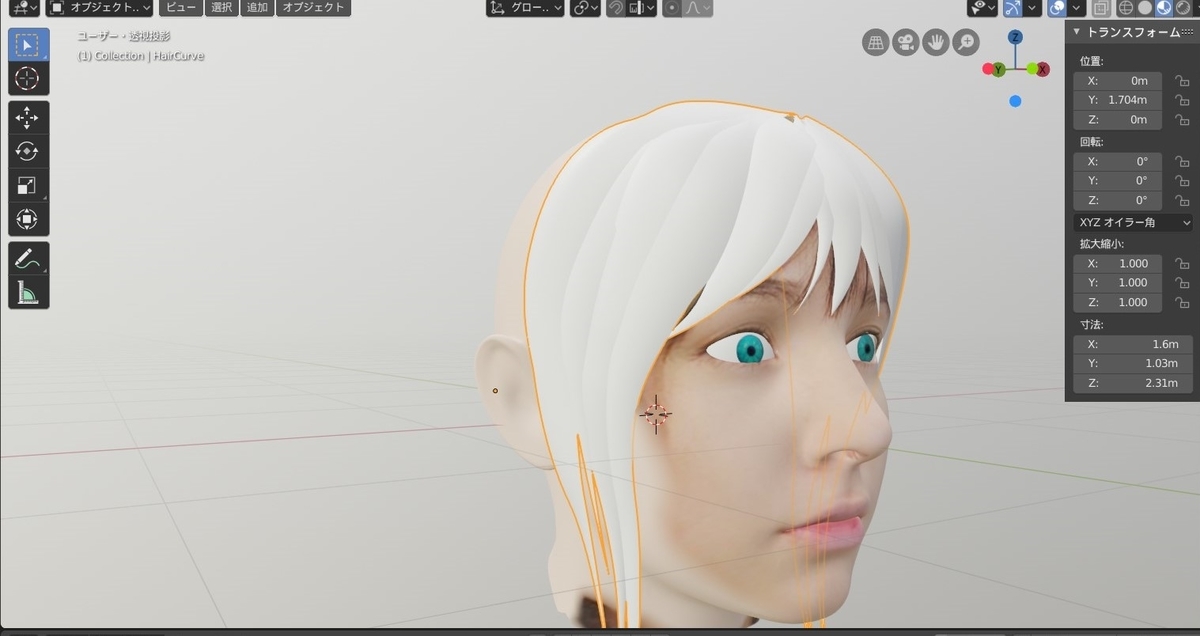Toggle snapping magnet button
The width and height of the screenshot is (1200, 636).
[x=618, y=8]
